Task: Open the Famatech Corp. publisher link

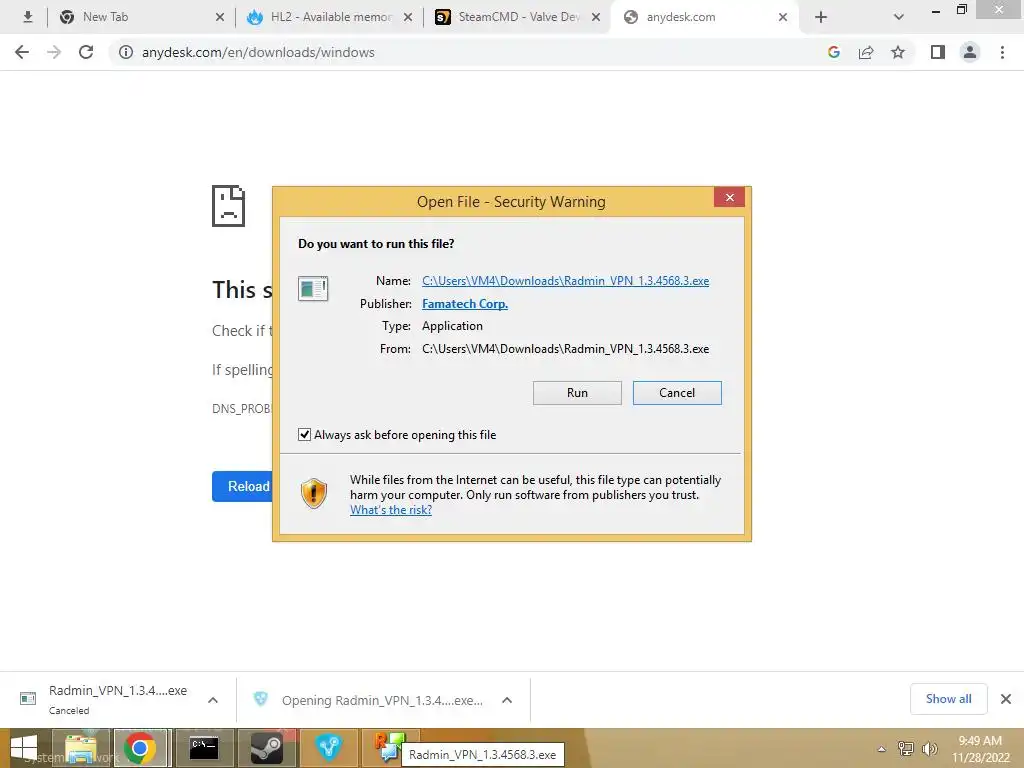Action: tap(464, 304)
